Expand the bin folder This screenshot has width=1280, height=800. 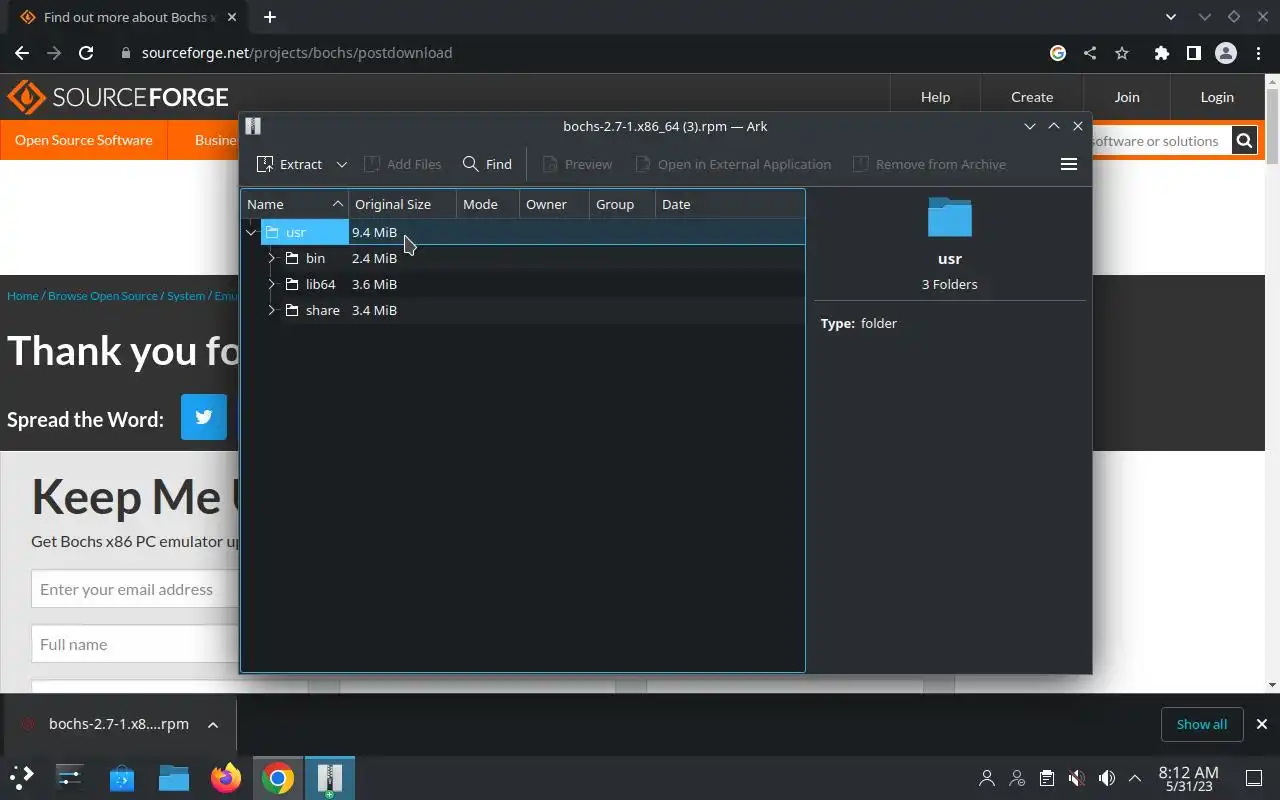[271, 258]
